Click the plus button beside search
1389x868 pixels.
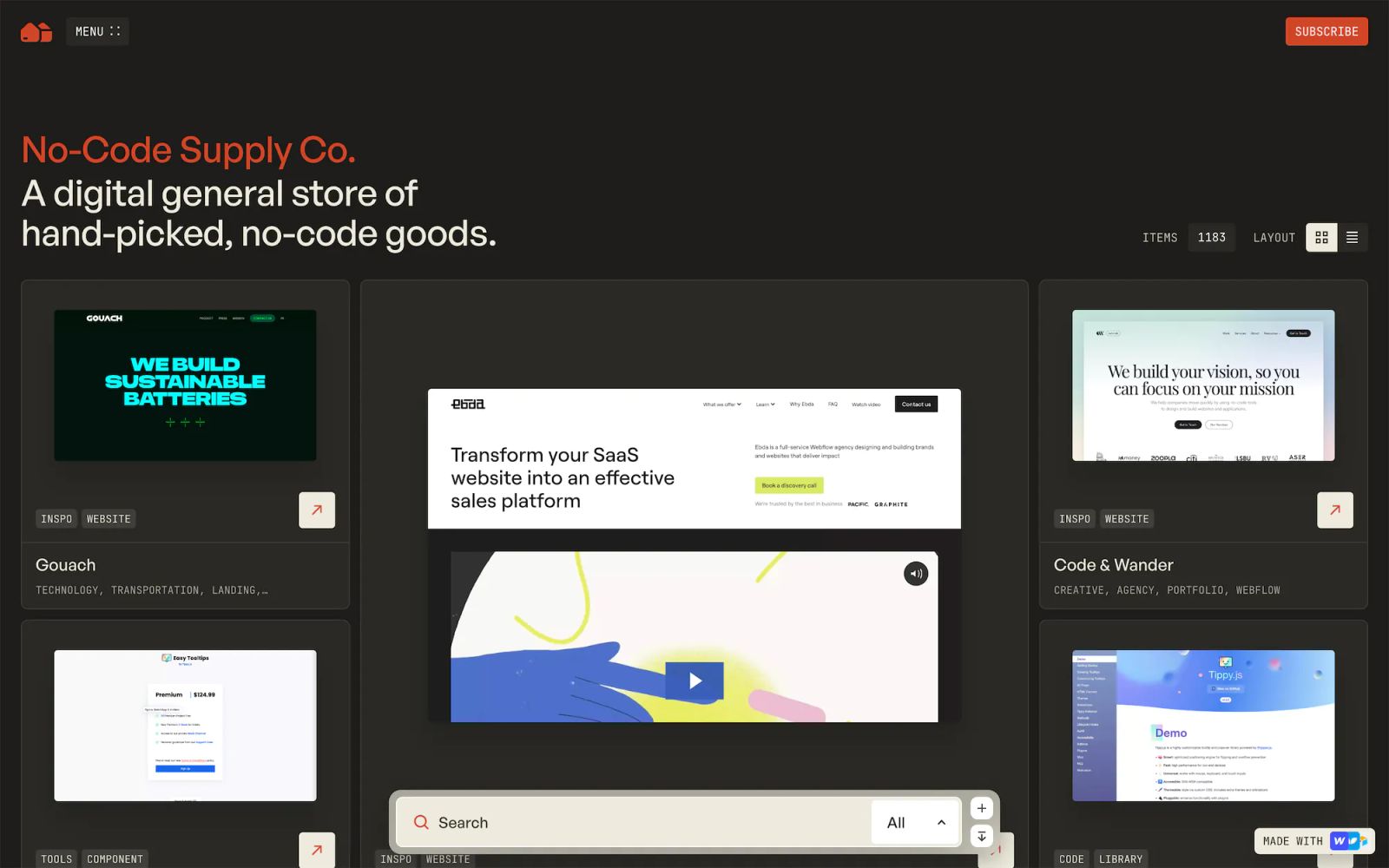(982, 808)
